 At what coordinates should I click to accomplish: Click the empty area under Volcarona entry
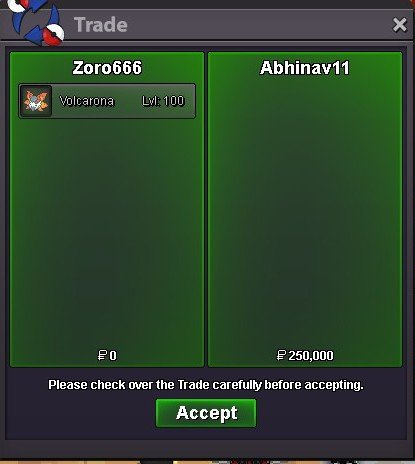click(x=107, y=233)
